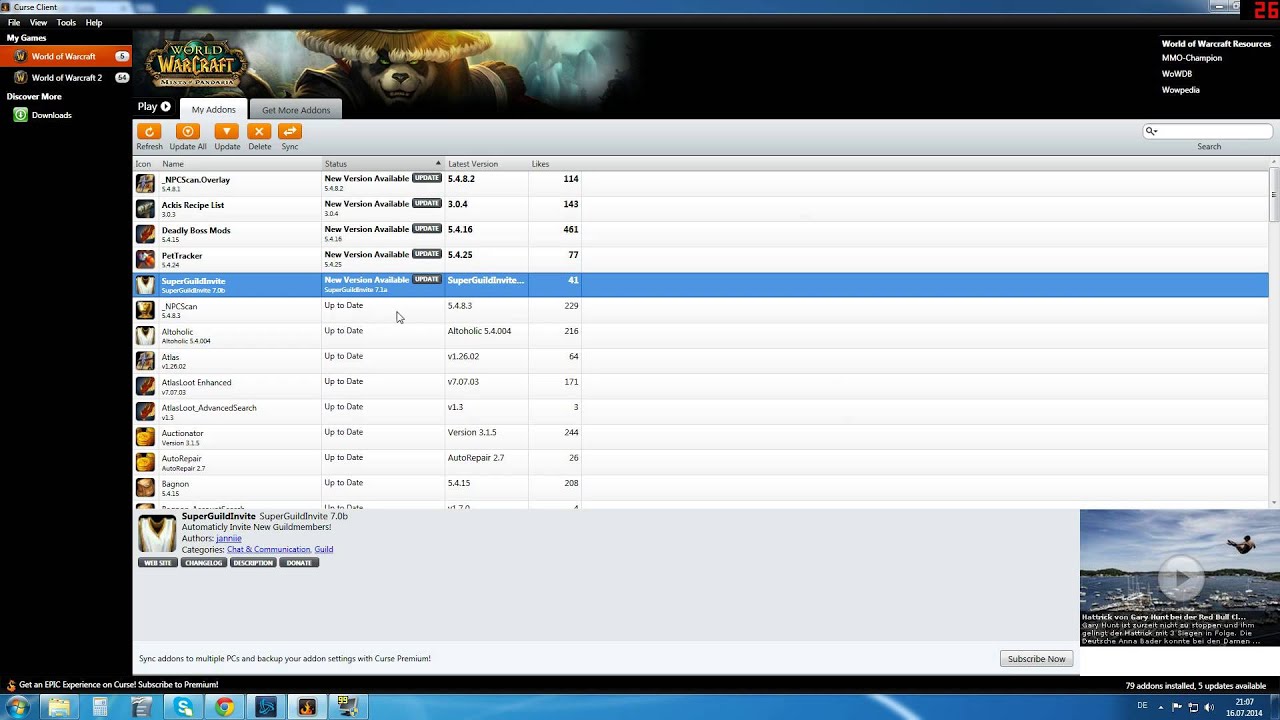
Task: Open Skype from the taskbar
Action: (x=184, y=707)
